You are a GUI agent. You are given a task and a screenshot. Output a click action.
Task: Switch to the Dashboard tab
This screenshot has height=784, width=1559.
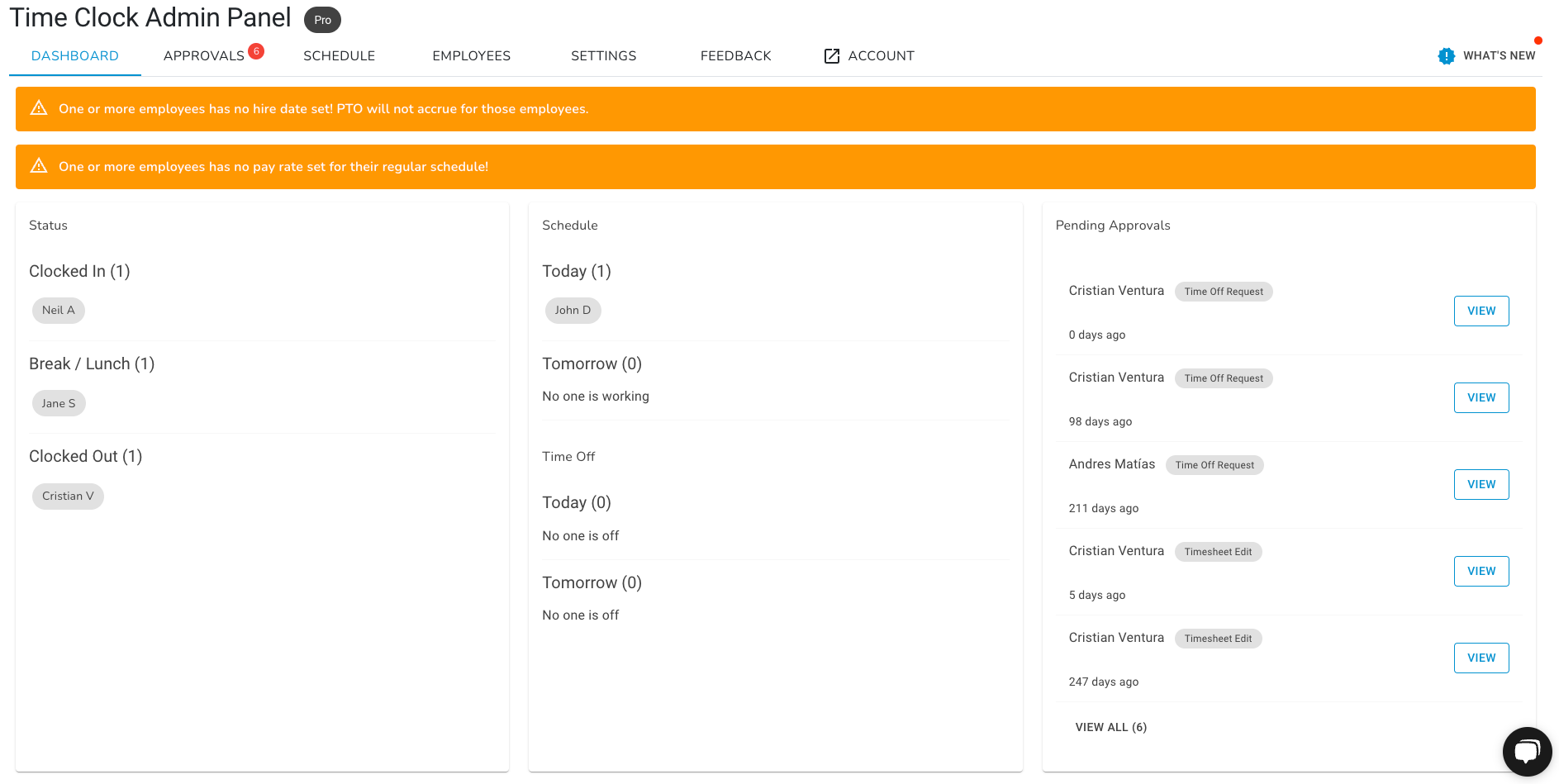point(75,56)
